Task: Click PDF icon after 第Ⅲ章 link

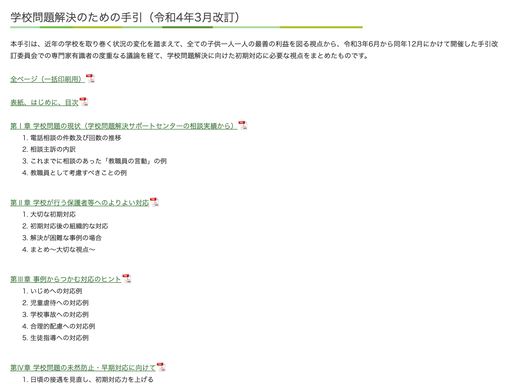Action: [127, 278]
